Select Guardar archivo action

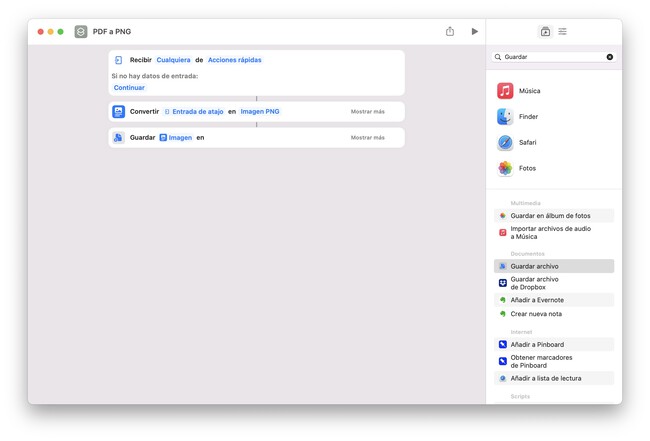click(535, 267)
